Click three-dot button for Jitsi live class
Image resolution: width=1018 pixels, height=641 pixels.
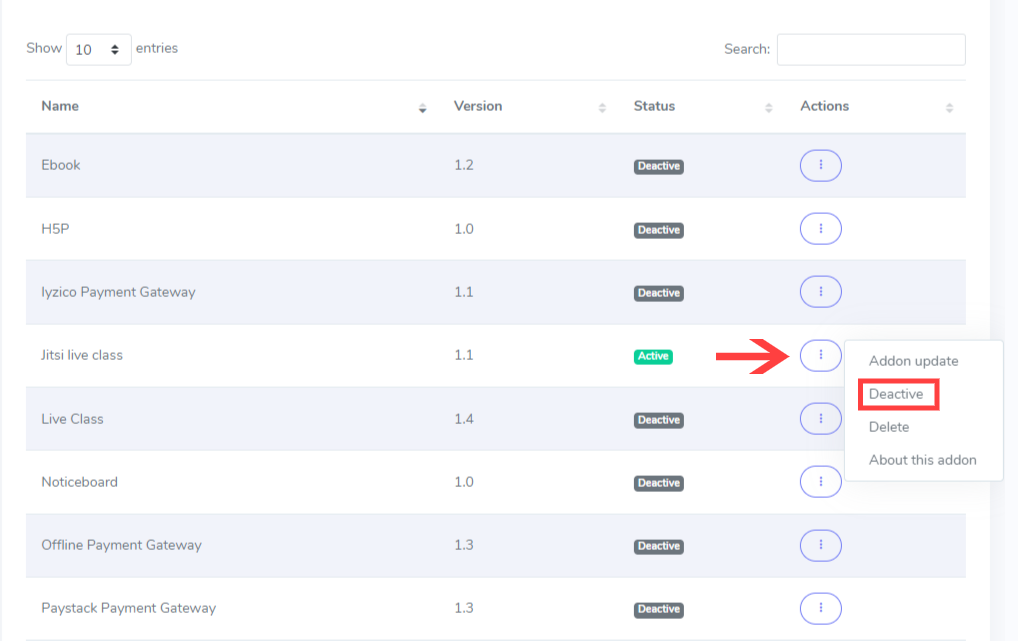point(820,355)
